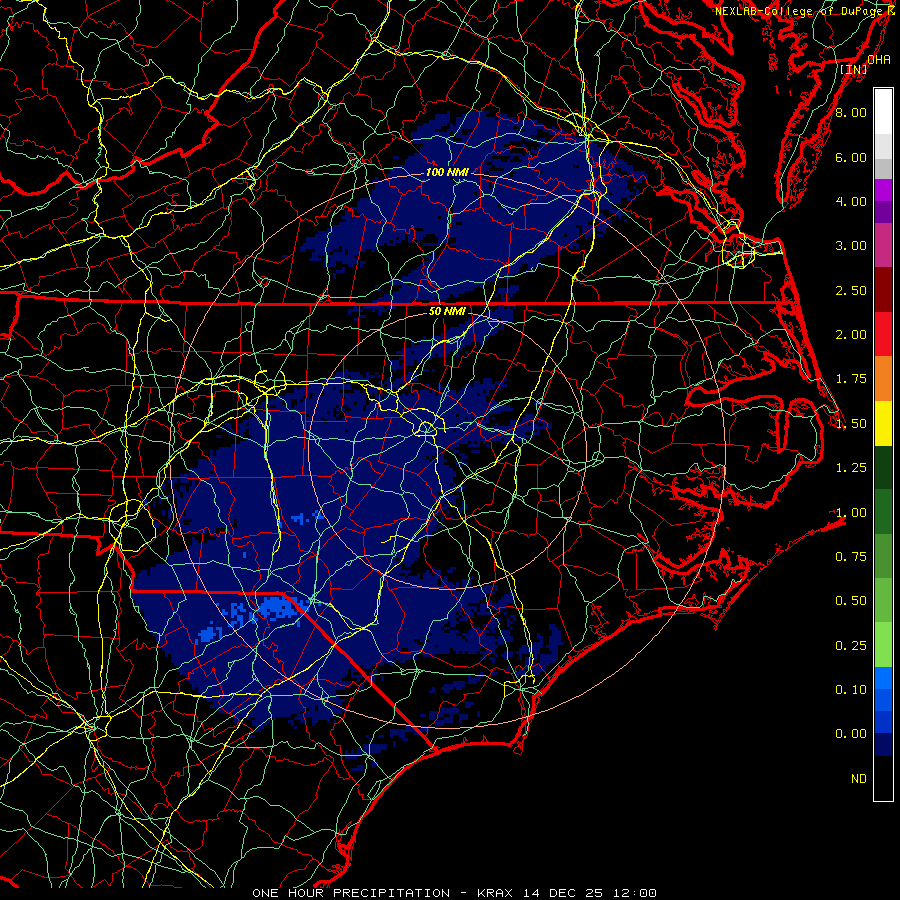Pick the yellow legend swatch near 1.50
Viewport: 900px width, 900px height.
(883, 424)
